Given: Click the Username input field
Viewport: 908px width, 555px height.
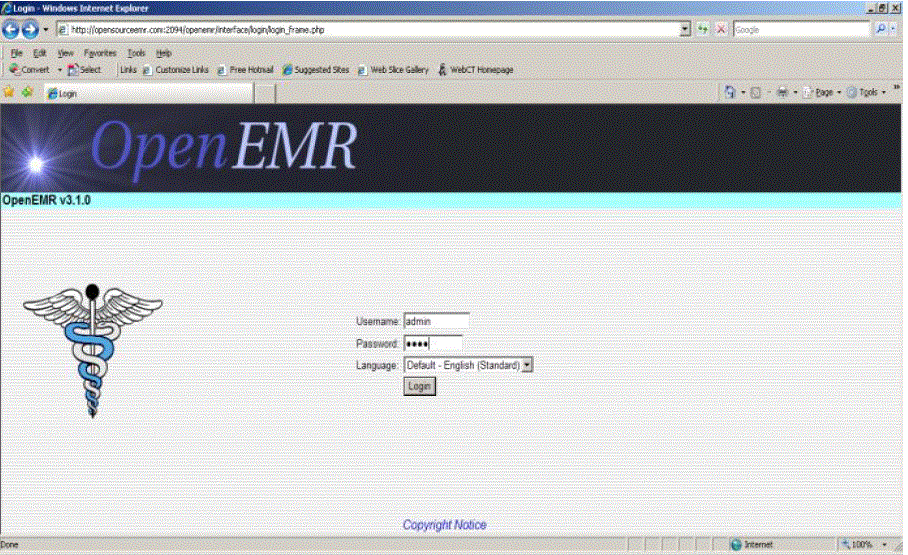Looking at the screenshot, I should point(436,322).
